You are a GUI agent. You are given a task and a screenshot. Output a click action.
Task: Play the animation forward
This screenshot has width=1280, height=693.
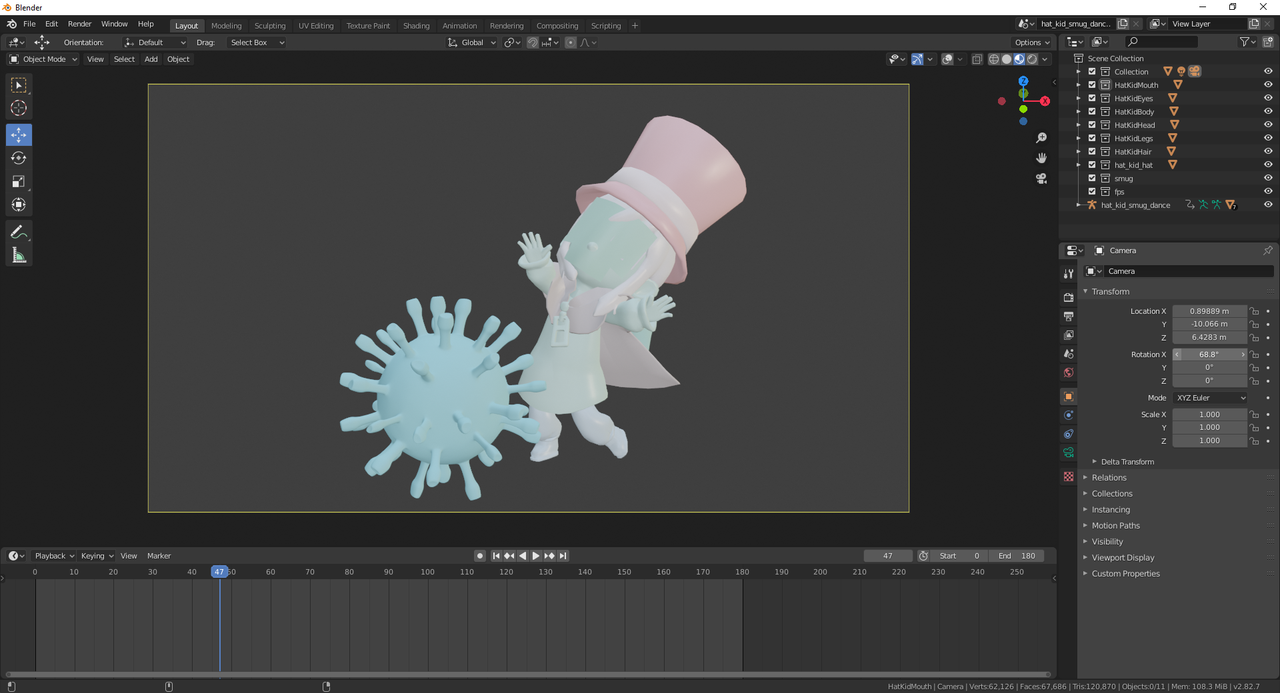tap(536, 556)
